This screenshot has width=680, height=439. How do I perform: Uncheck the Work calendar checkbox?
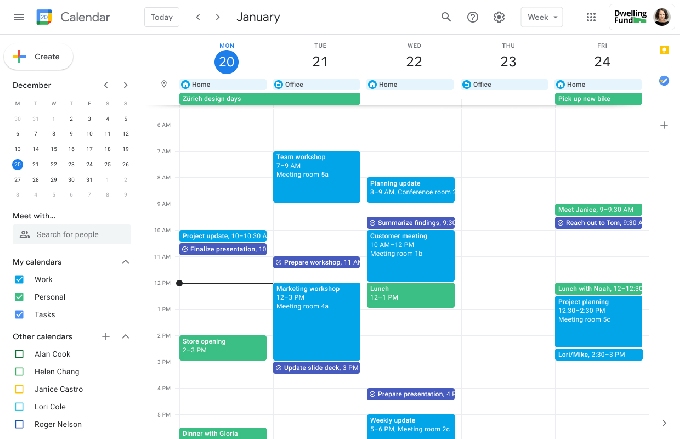point(19,280)
